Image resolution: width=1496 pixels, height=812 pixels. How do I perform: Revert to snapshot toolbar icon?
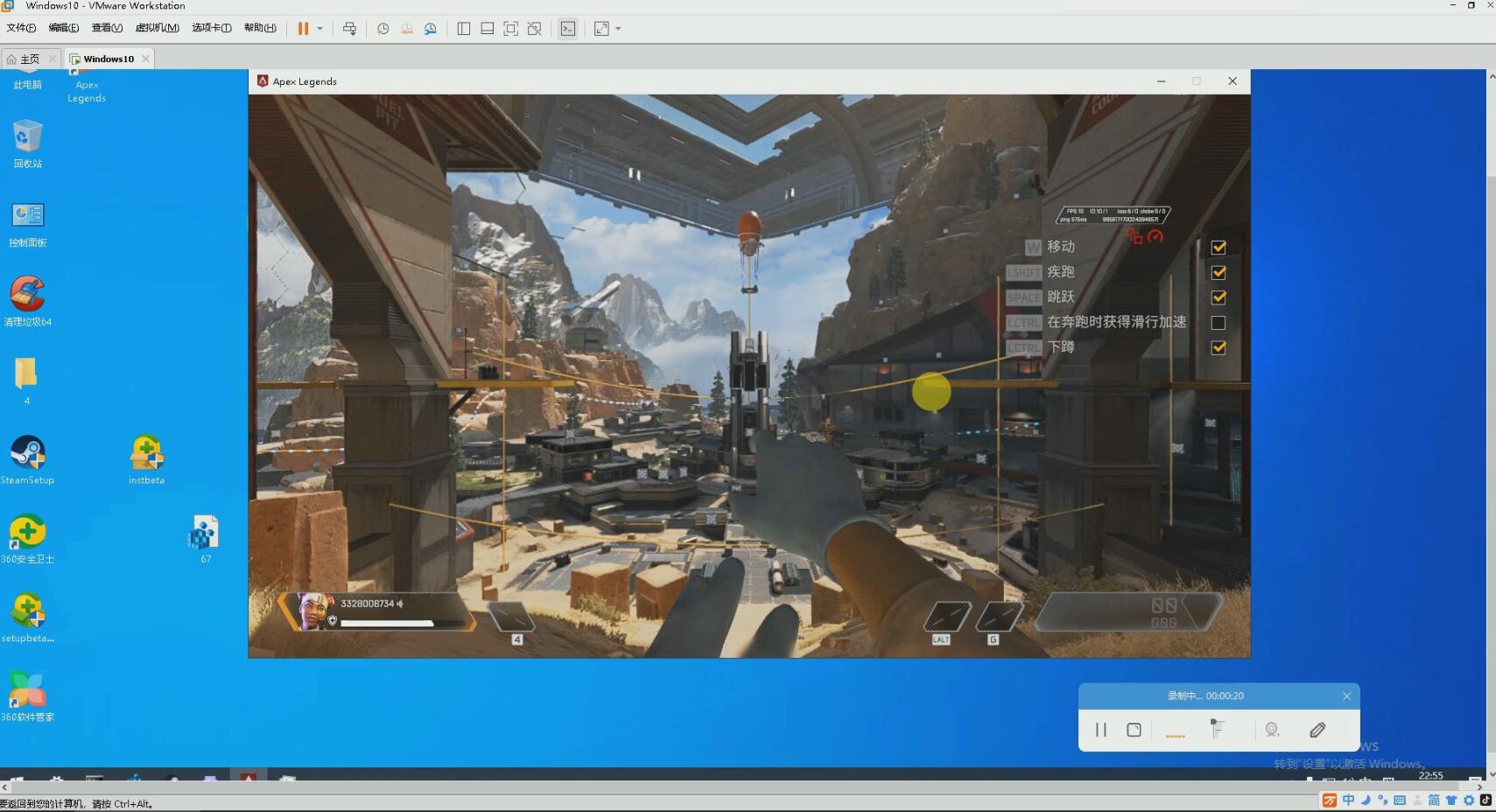[x=407, y=29]
